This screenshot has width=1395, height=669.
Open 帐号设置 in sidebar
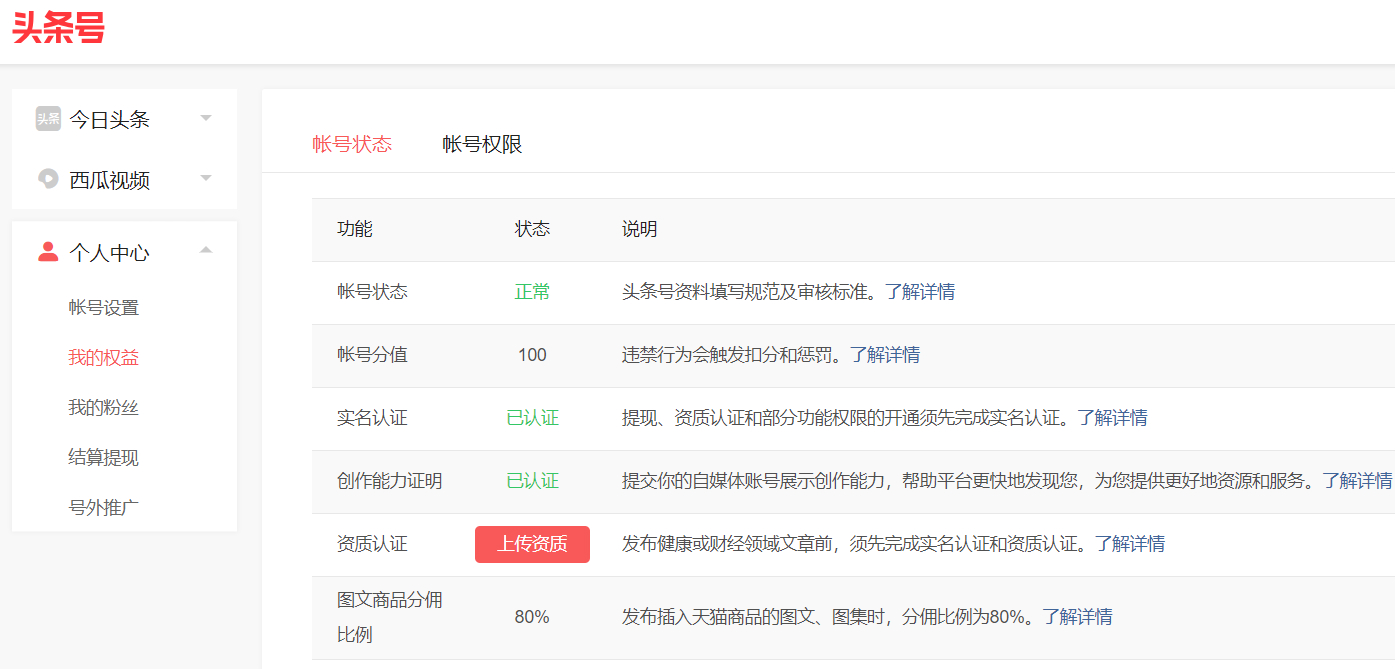click(x=103, y=308)
